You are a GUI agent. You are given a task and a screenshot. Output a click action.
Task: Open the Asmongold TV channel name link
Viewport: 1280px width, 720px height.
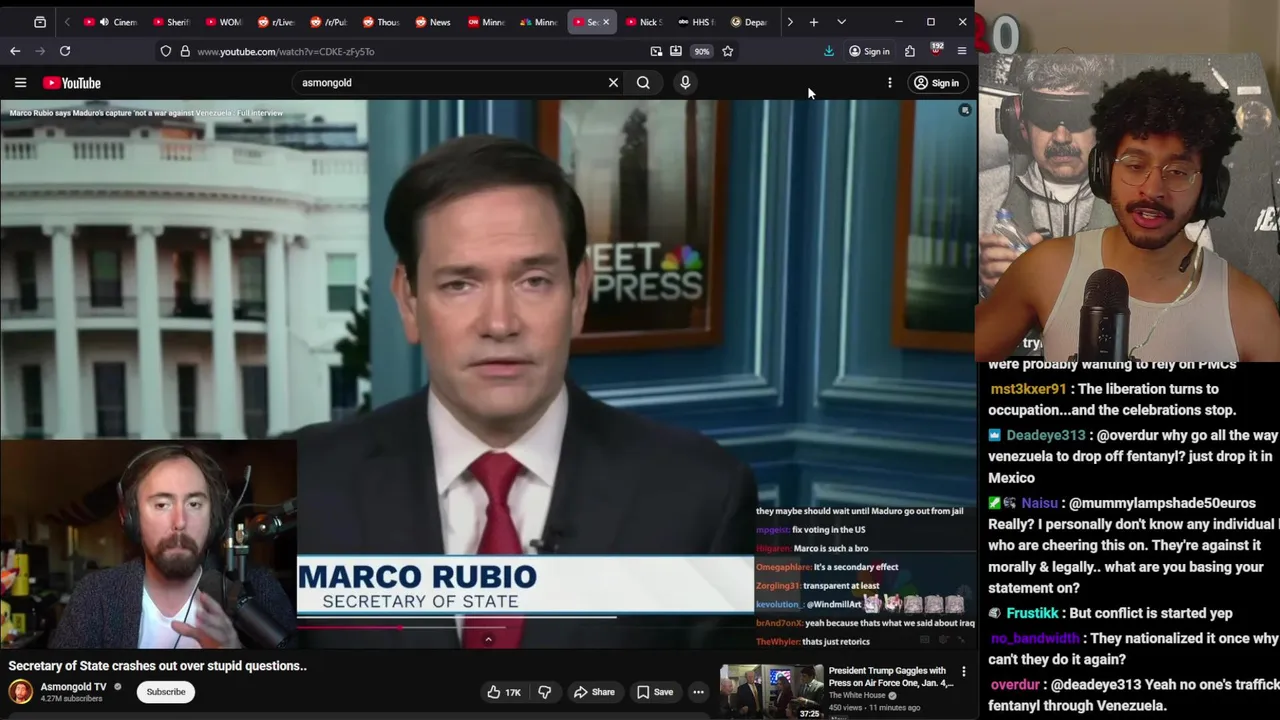[73, 687]
